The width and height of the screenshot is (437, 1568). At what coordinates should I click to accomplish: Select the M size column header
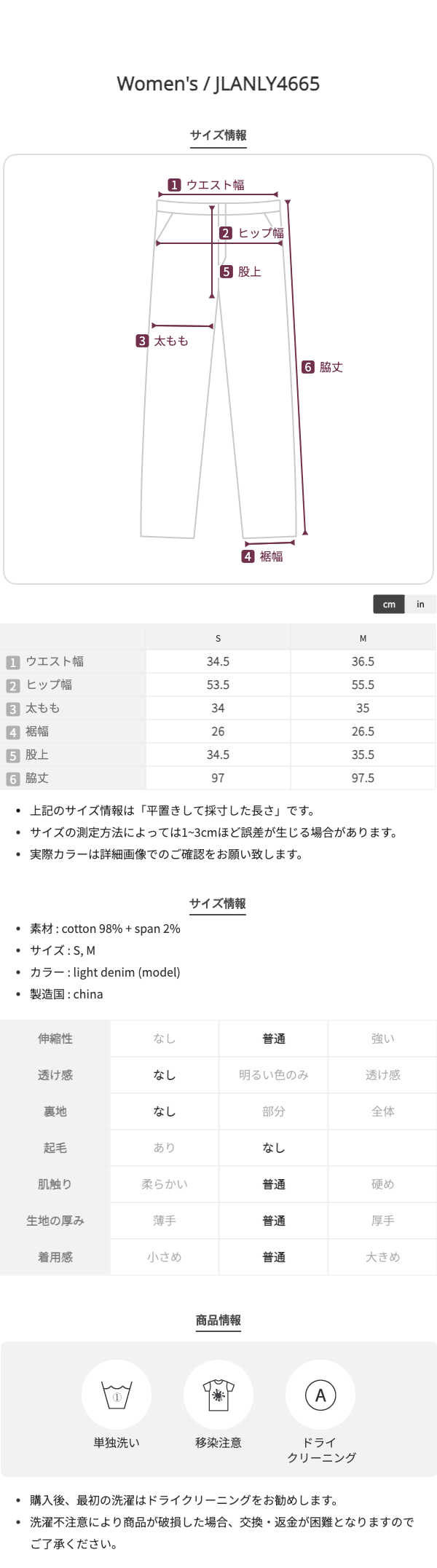point(363,638)
